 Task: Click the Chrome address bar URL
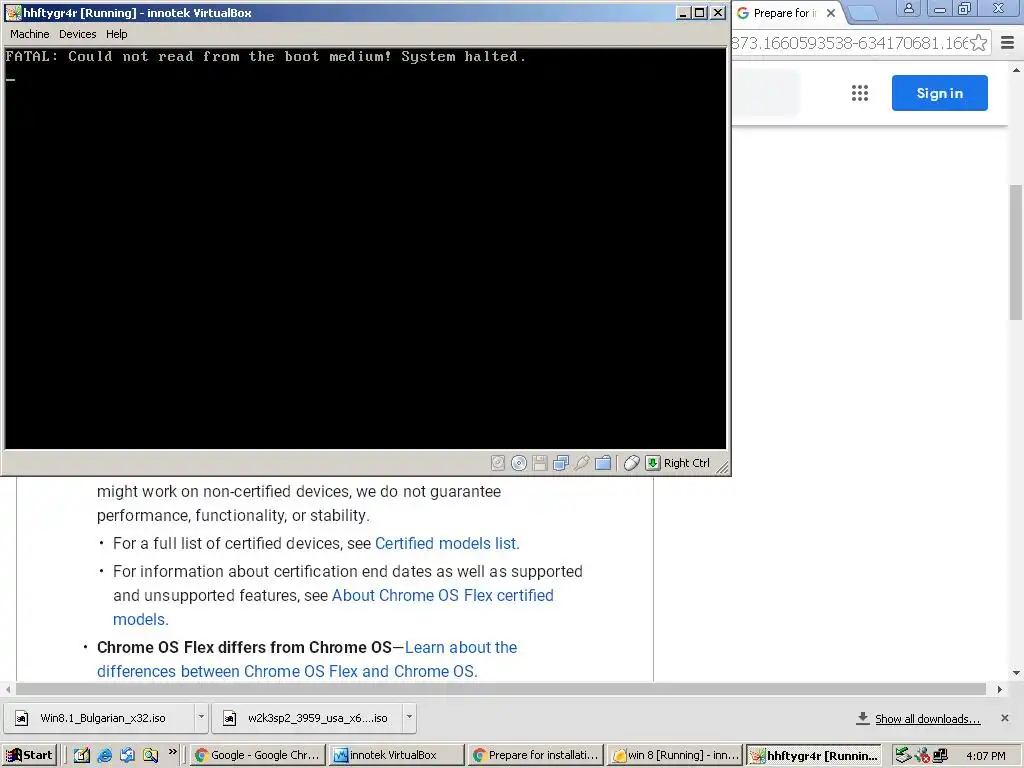pos(849,43)
